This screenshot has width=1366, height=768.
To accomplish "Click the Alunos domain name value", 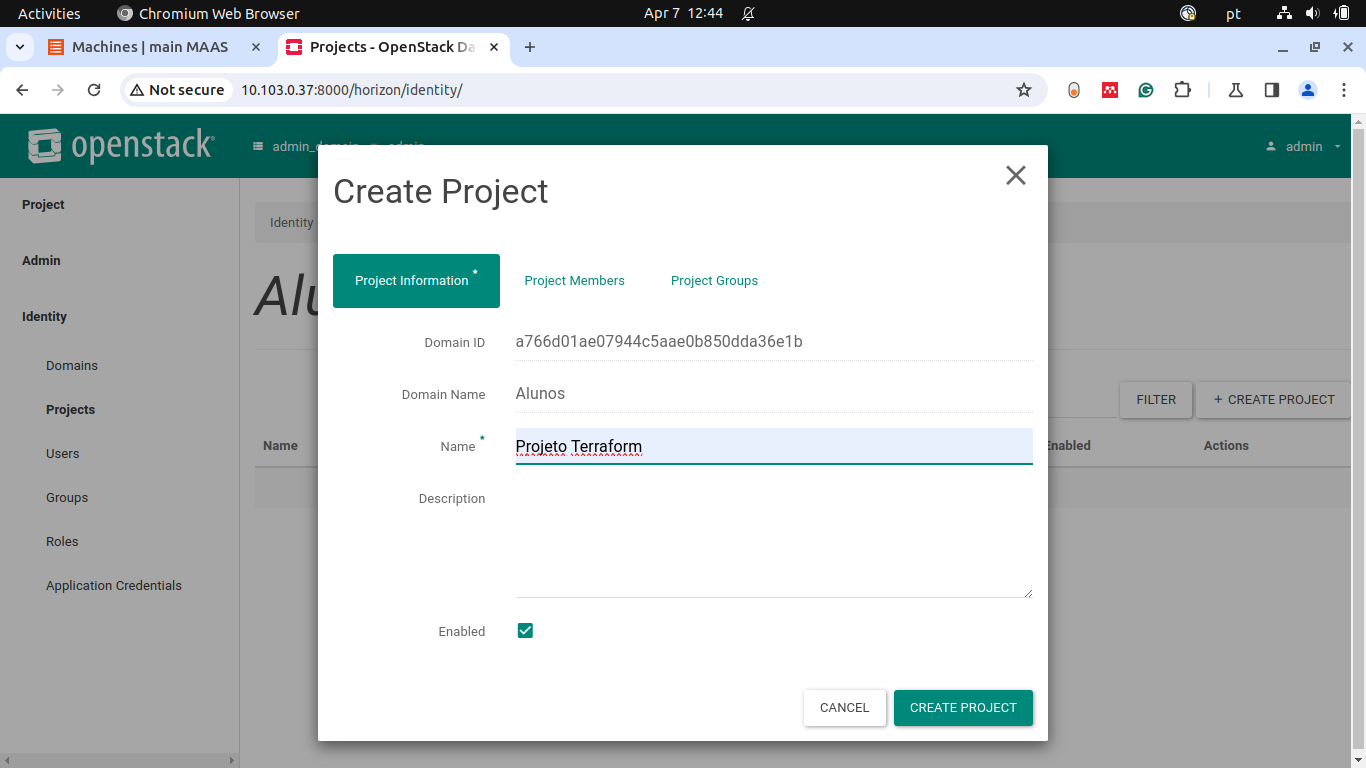I will tap(540, 393).
